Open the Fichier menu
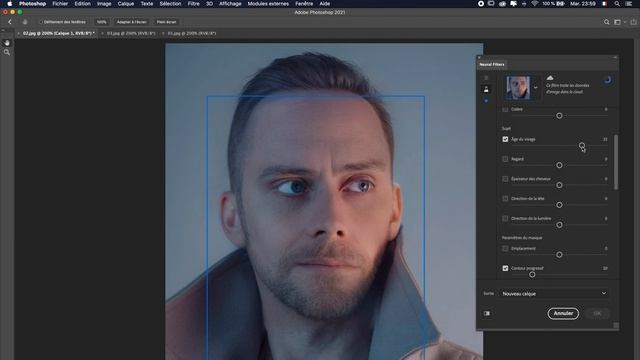 [x=60, y=4]
